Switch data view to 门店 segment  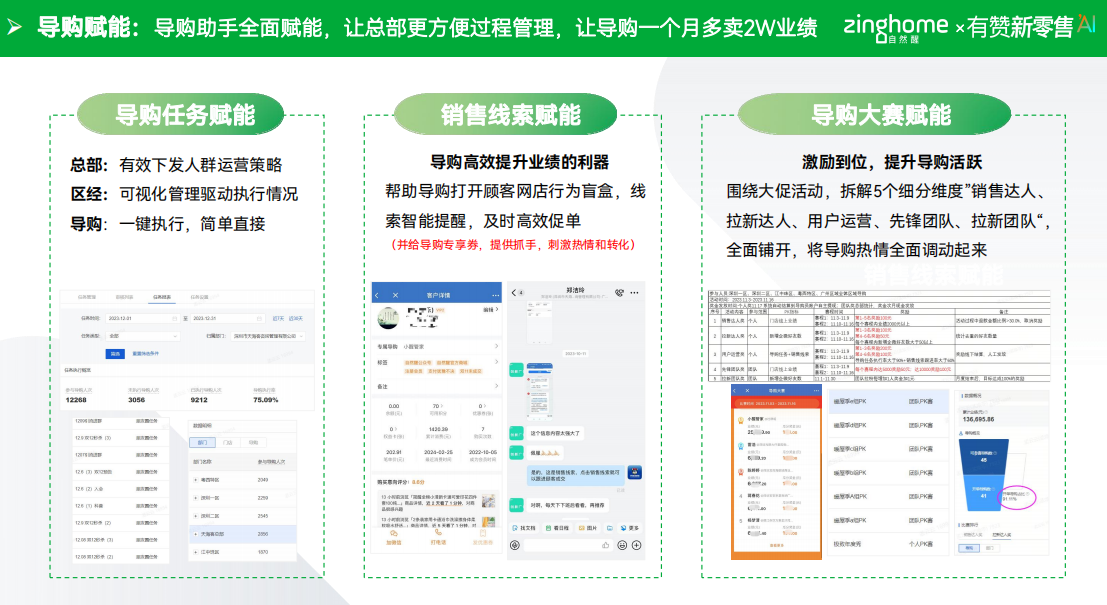[x=227, y=442]
